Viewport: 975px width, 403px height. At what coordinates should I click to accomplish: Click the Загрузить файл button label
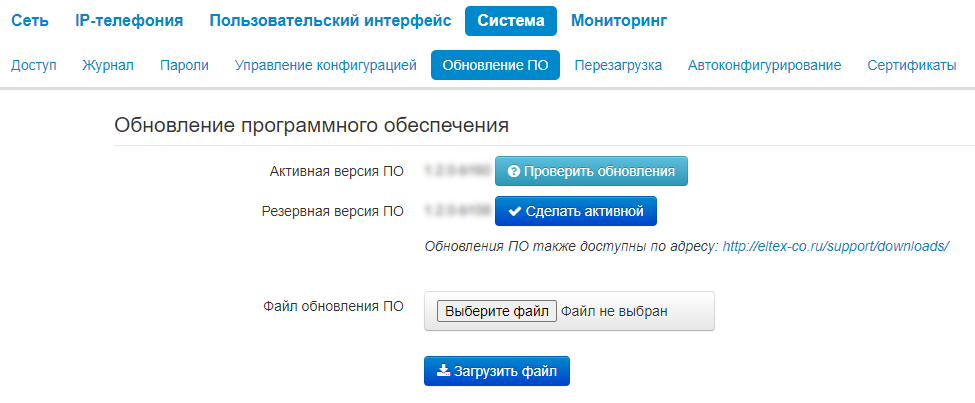(505, 371)
